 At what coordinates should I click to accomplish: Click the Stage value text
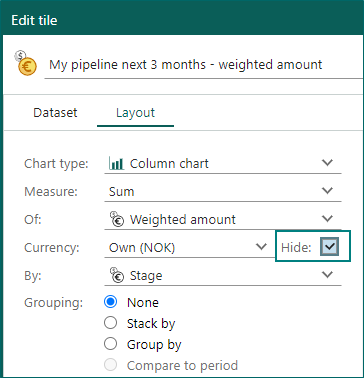[x=146, y=276]
